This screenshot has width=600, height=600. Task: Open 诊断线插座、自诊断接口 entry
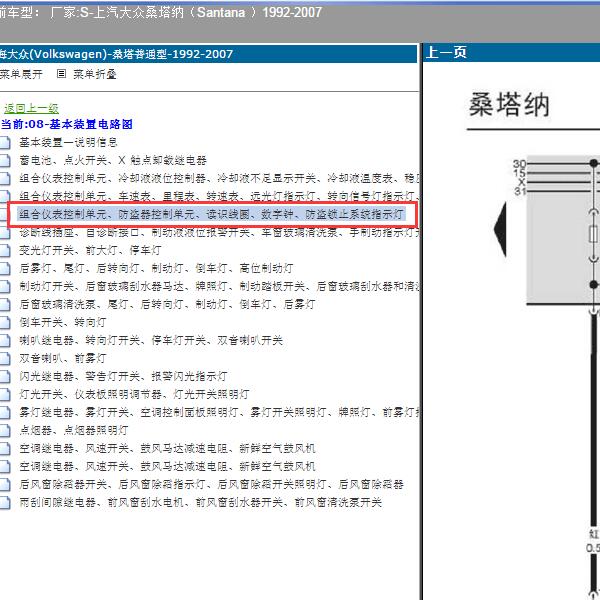coord(219,232)
